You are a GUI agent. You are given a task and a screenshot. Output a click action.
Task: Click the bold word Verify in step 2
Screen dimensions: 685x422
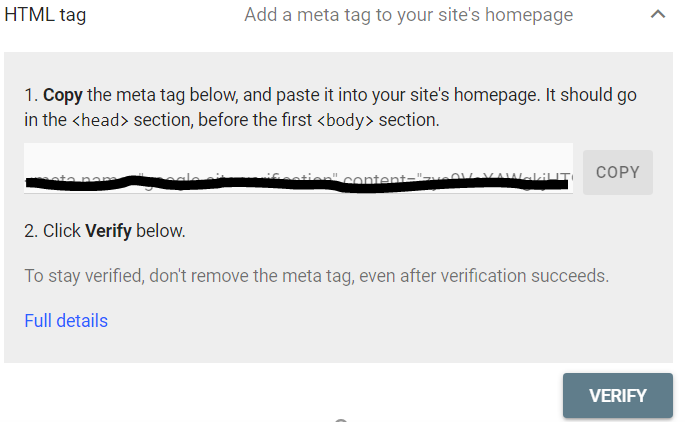(x=109, y=231)
